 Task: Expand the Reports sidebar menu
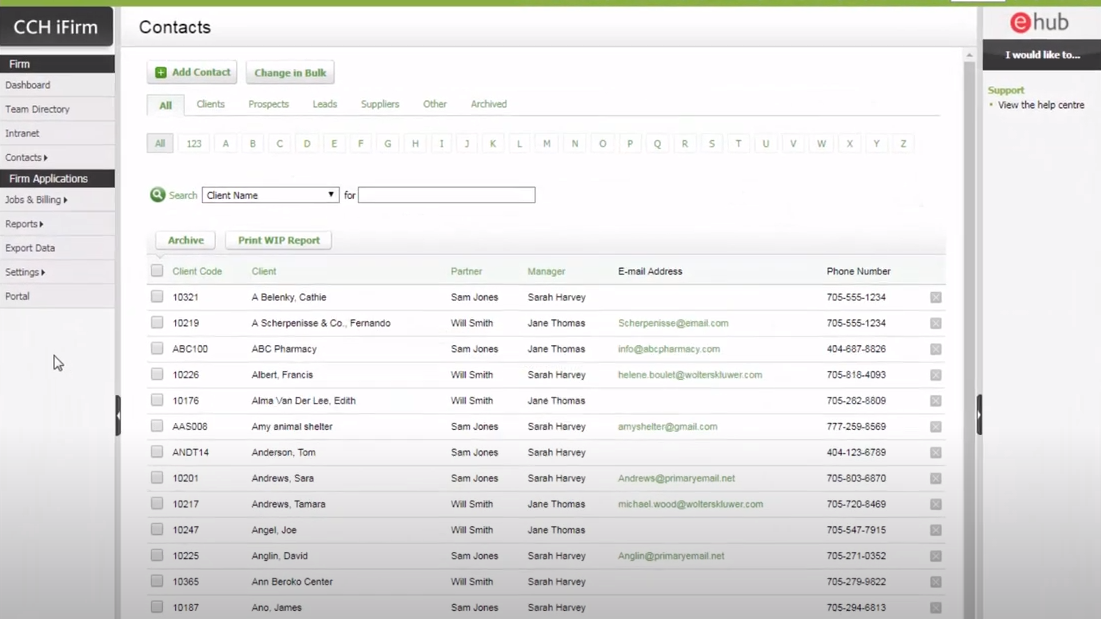22,223
